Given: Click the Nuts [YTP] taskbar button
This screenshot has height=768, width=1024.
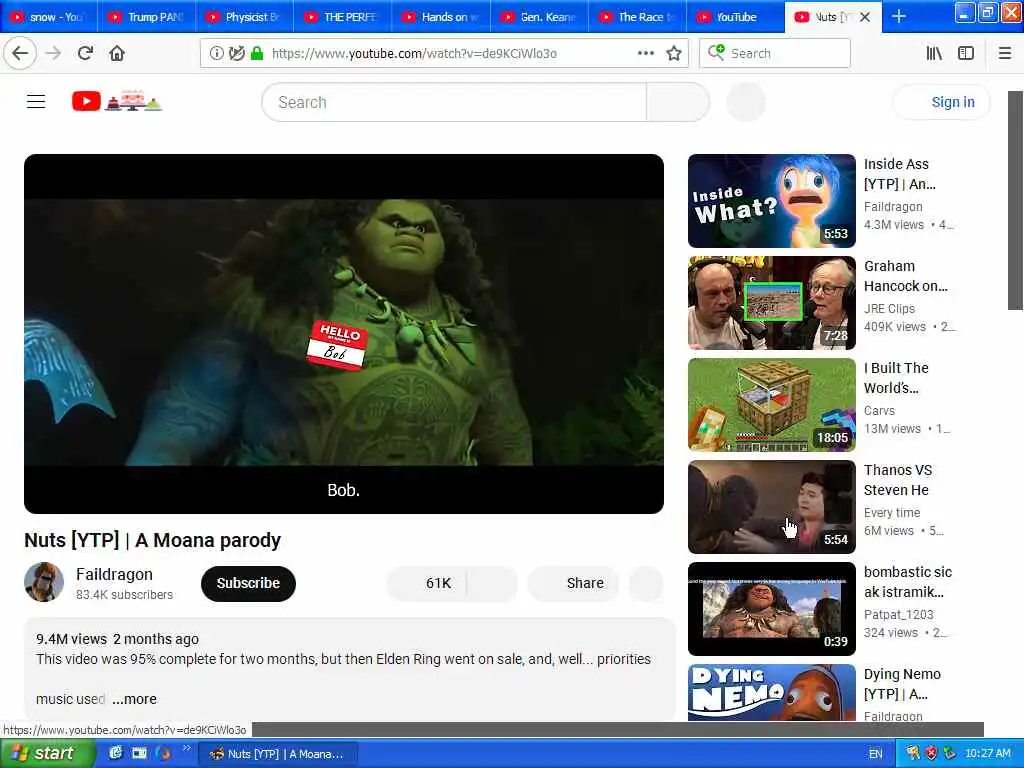Looking at the screenshot, I should pos(278,754).
